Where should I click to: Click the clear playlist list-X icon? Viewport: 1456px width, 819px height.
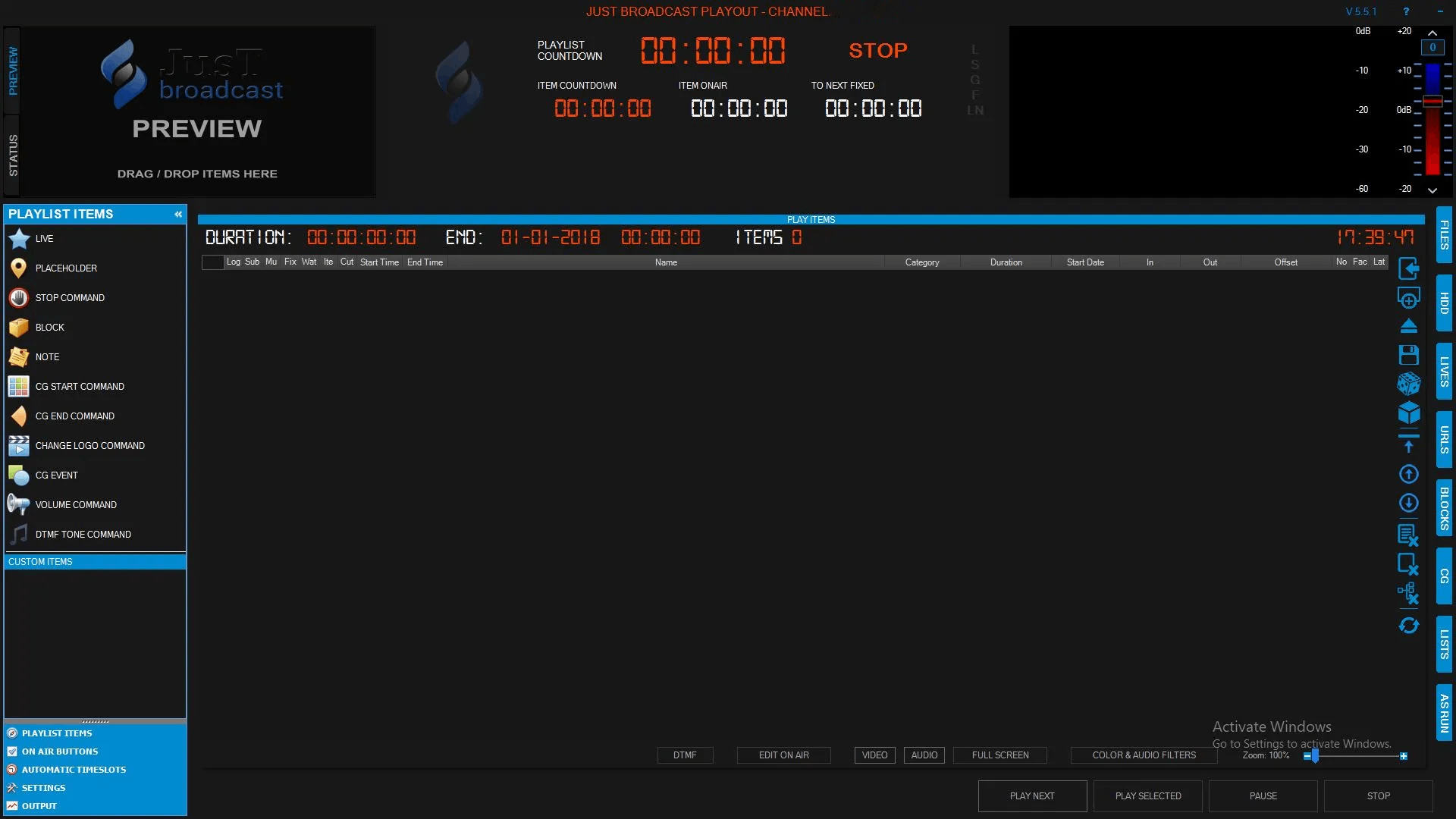click(1408, 535)
